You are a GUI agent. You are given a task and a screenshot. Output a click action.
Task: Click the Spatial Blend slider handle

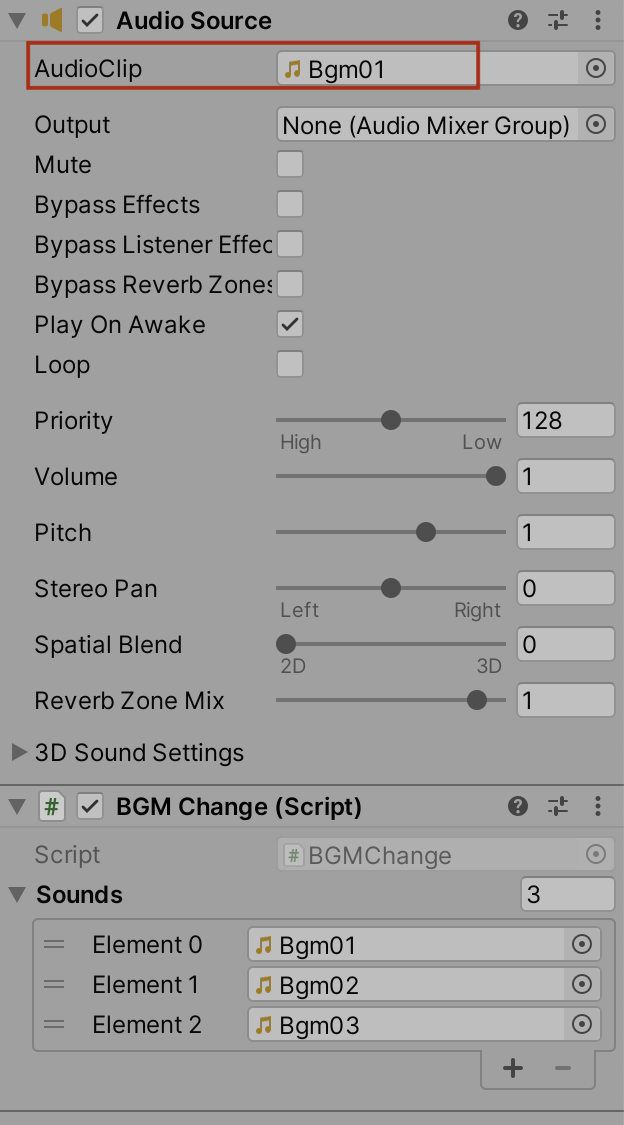click(x=286, y=644)
